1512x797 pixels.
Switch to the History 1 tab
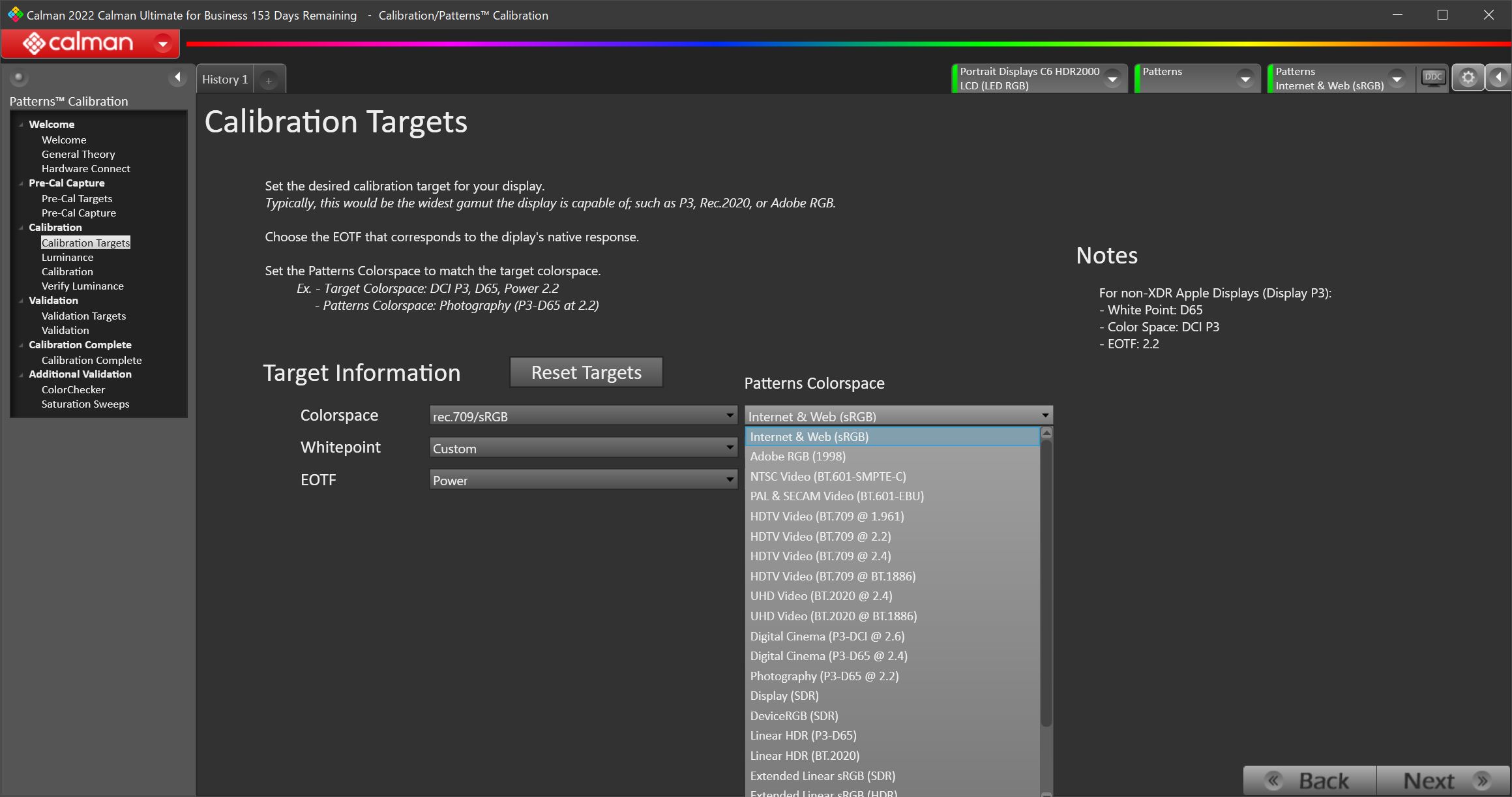225,80
